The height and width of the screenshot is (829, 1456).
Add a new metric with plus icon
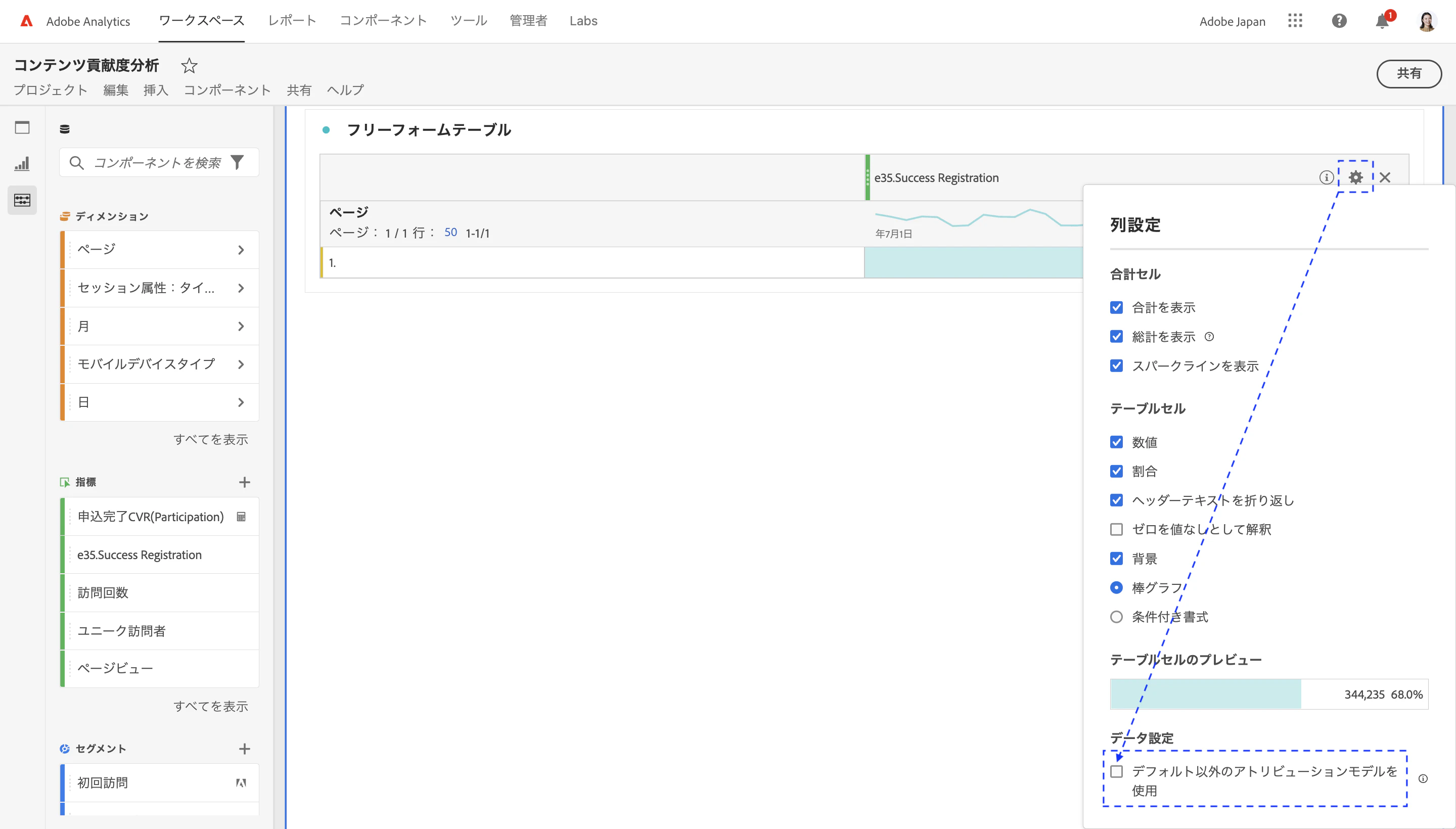pos(245,482)
